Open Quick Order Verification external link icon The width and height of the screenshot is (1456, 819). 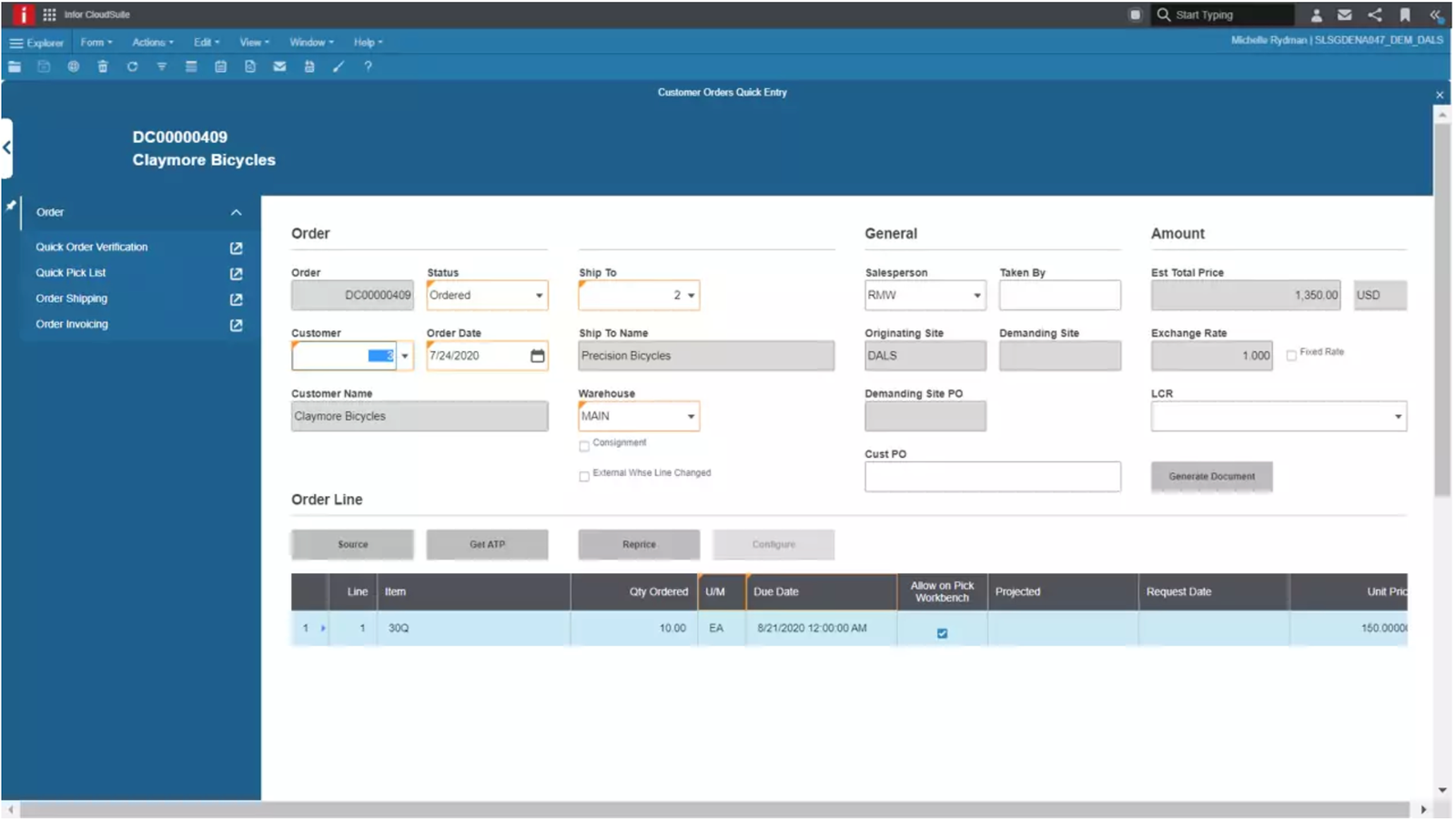[x=237, y=248]
